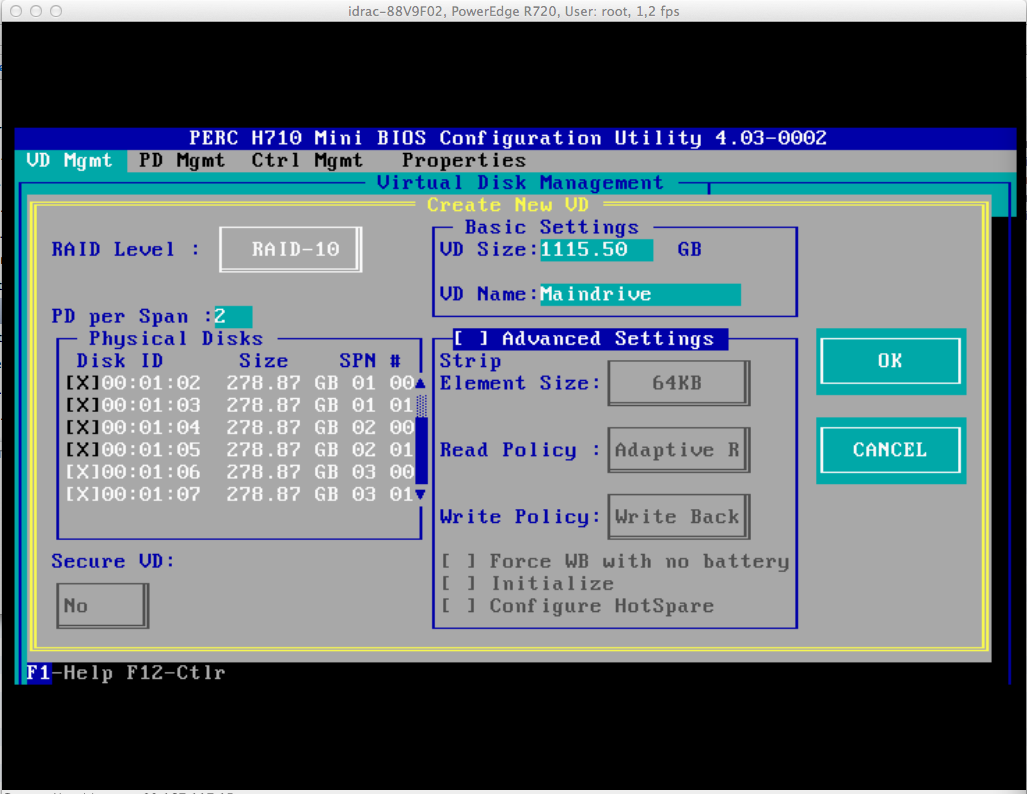Click the PERC H710 Mini BIOS title bar text
Viewport: 1027px width, 794px height.
coord(508,138)
